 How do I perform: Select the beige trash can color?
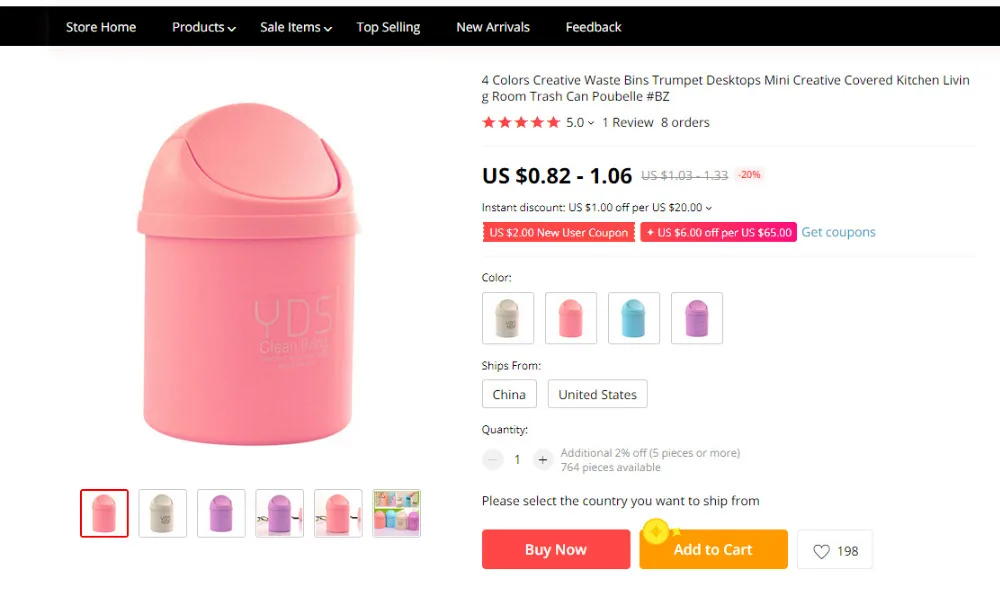(x=508, y=318)
